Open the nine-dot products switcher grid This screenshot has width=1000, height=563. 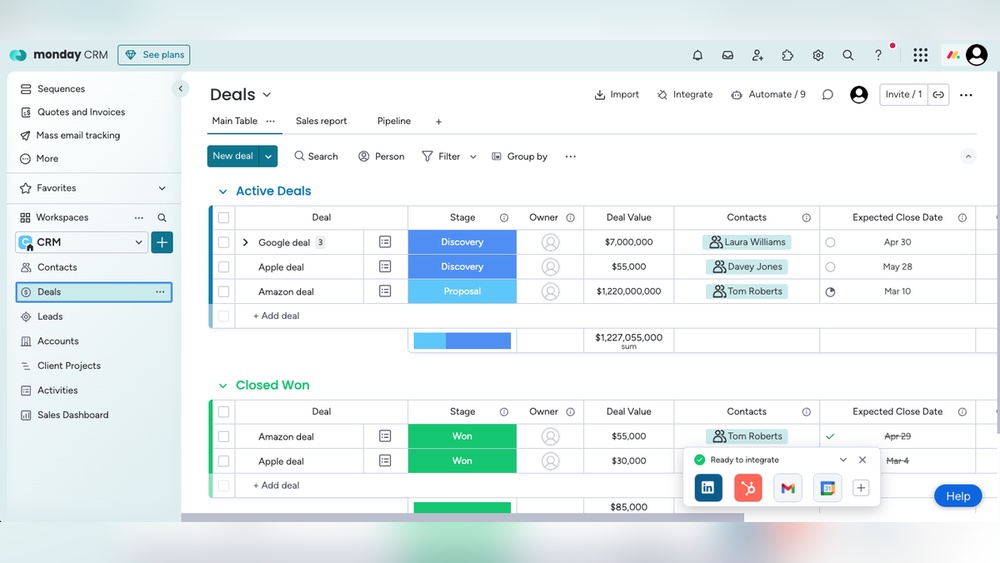click(x=920, y=55)
